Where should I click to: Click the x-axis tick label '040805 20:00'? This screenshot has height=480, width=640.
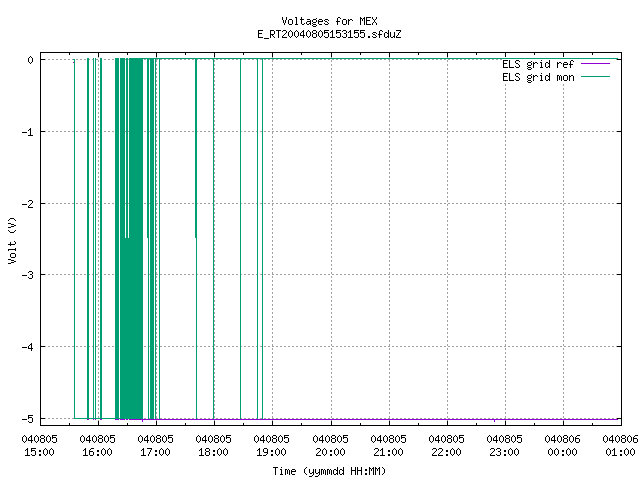[x=330, y=446]
